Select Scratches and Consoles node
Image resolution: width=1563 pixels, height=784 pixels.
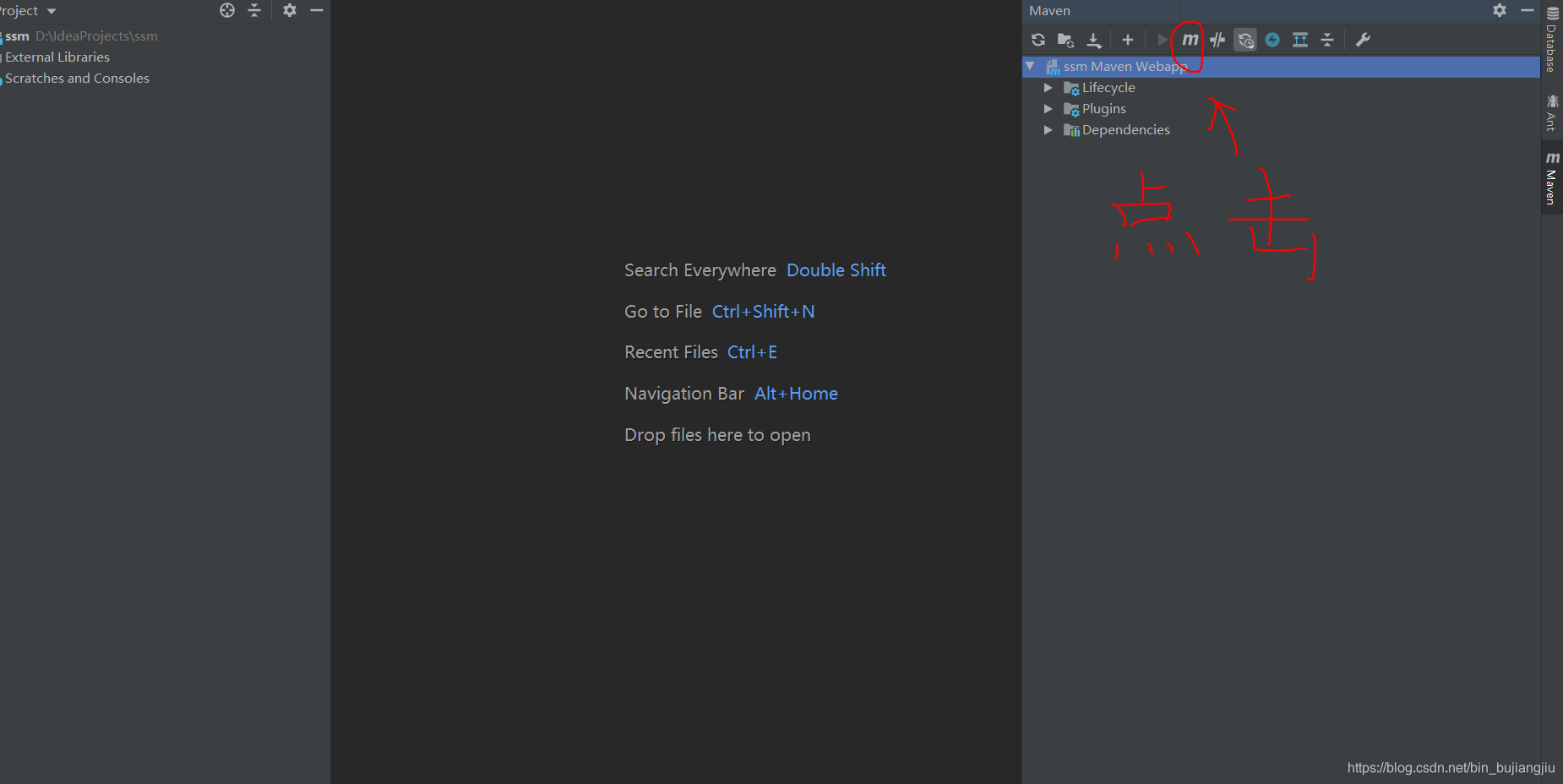coord(76,79)
